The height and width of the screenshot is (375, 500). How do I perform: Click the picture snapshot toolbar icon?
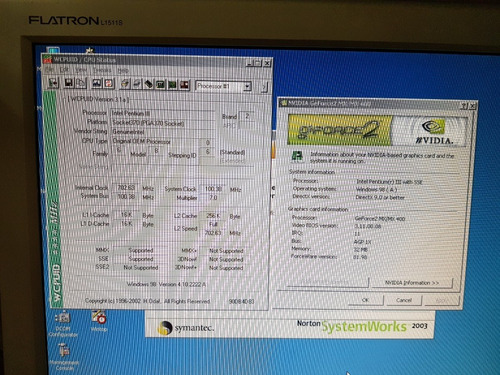[x=97, y=84]
